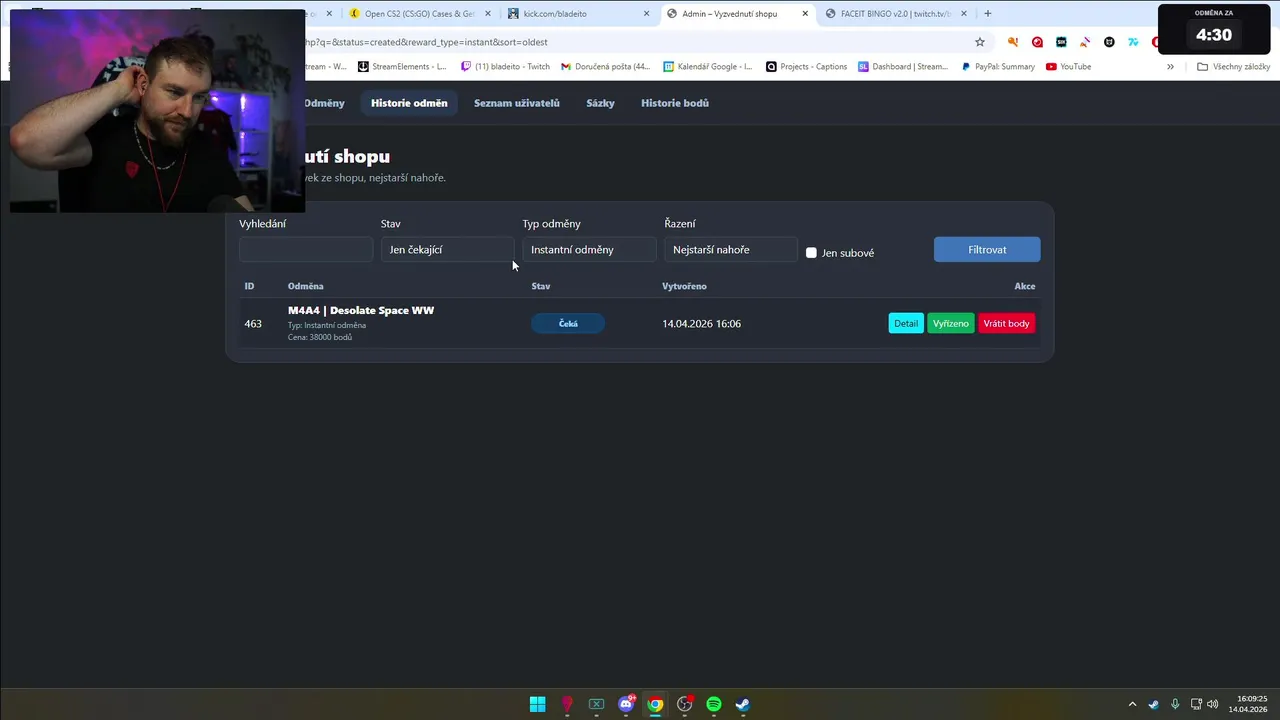1280x720 pixels.
Task: Open the Doručená pošta Gmail bookmark
Action: pos(605,67)
